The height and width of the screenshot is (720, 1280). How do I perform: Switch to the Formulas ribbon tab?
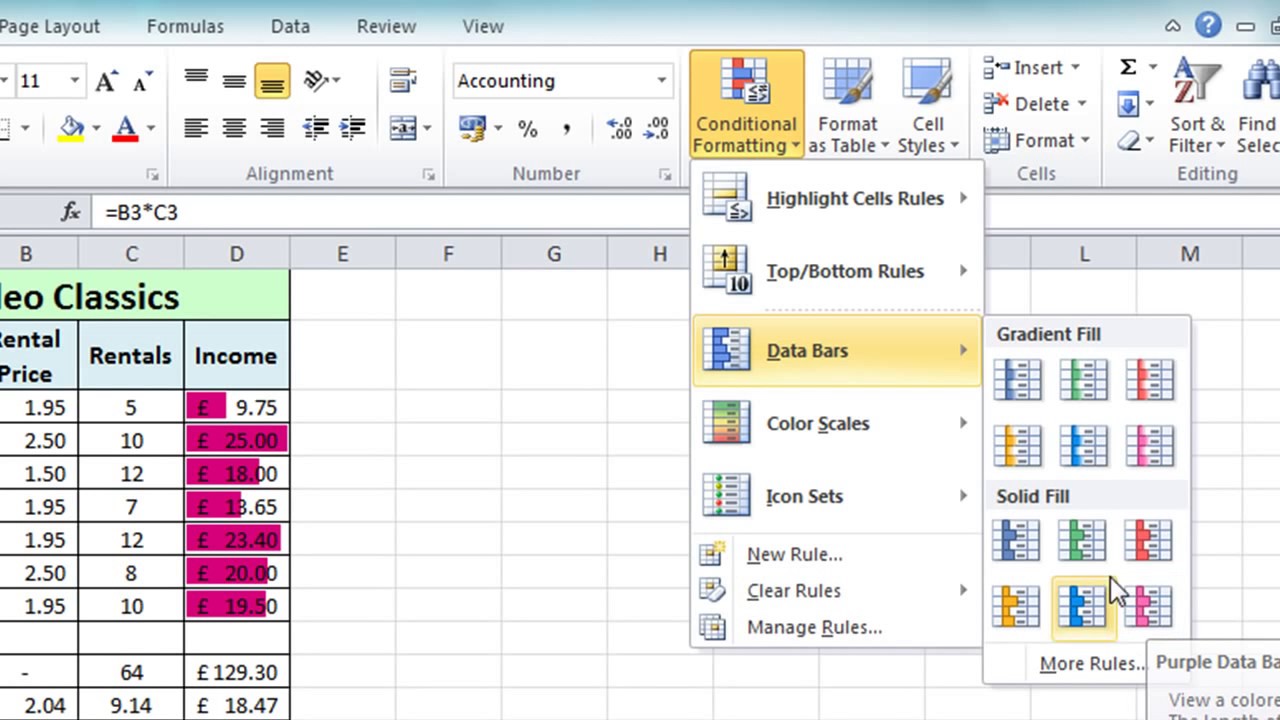[185, 27]
